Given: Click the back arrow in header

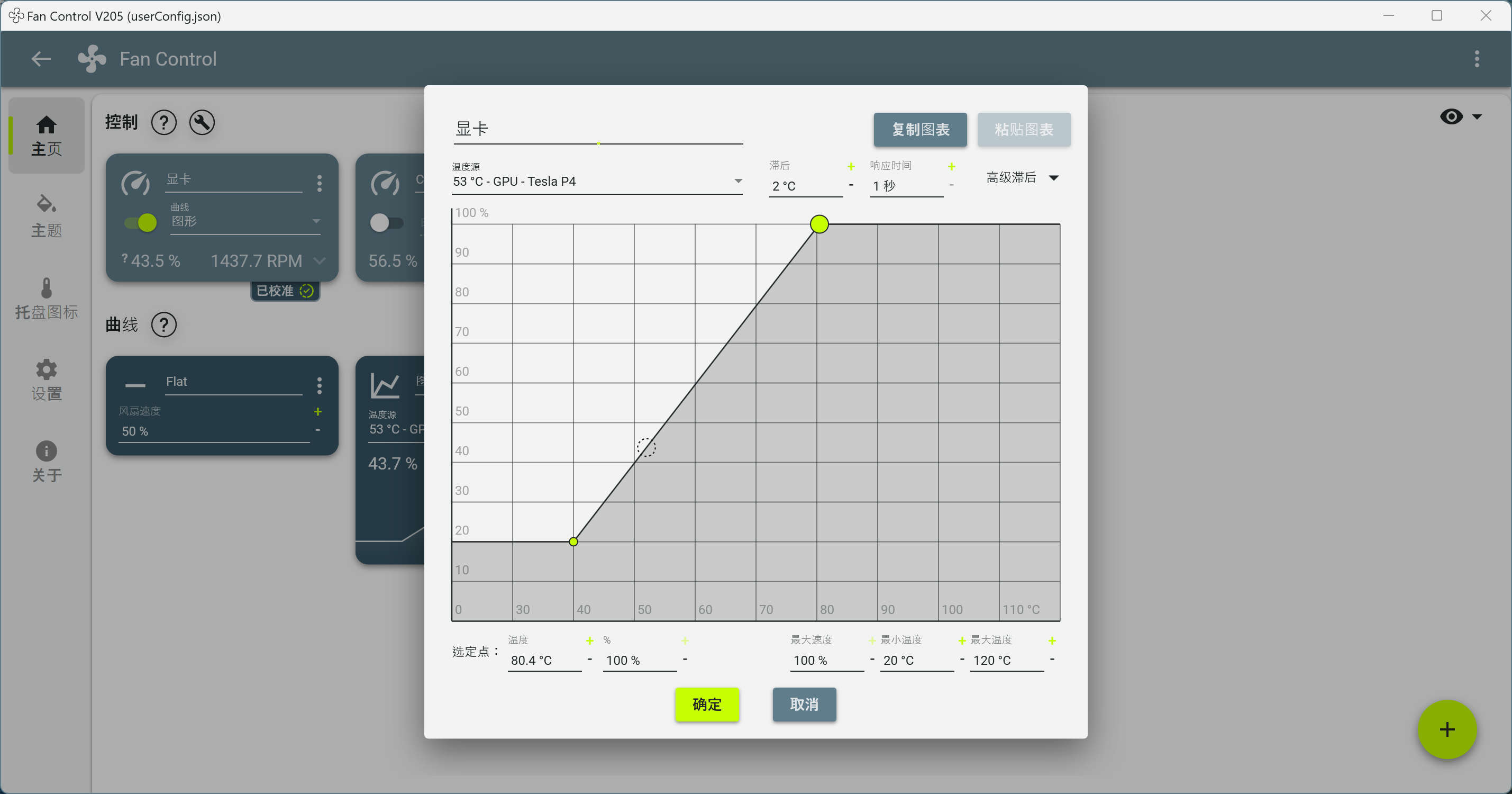Looking at the screenshot, I should (x=41, y=59).
